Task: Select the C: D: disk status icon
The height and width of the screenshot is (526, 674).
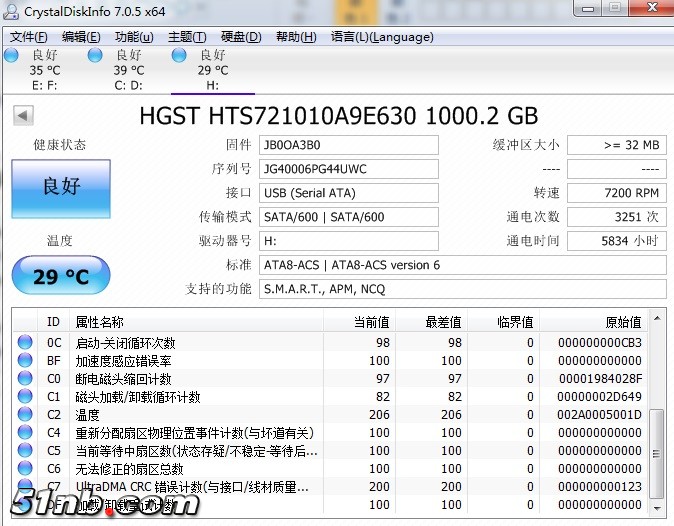Action: [x=95, y=55]
